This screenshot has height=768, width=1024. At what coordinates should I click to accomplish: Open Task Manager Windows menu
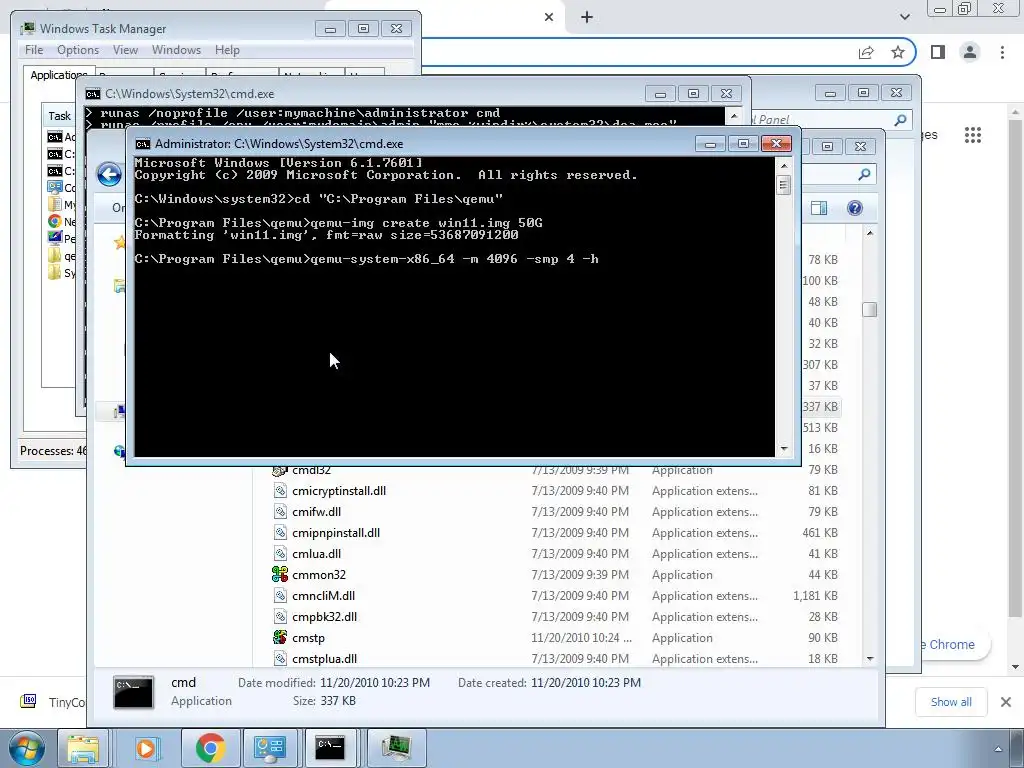pos(176,50)
